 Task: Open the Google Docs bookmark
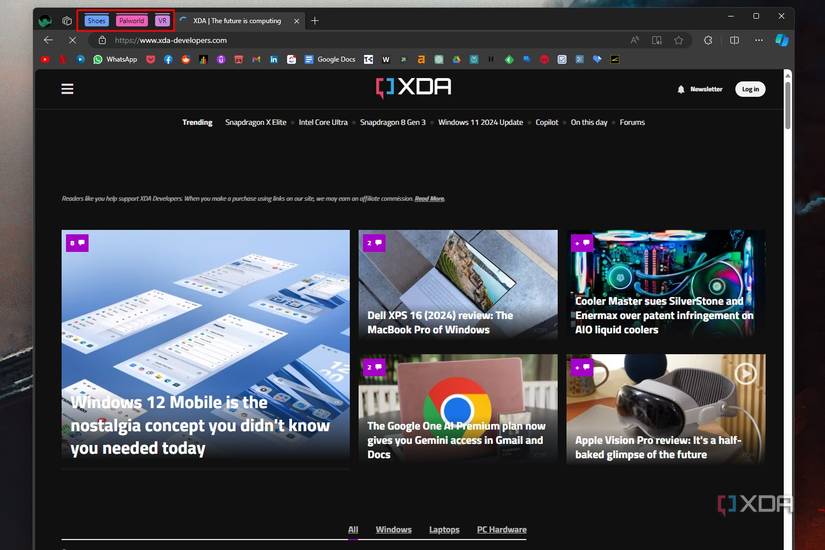(x=330, y=59)
